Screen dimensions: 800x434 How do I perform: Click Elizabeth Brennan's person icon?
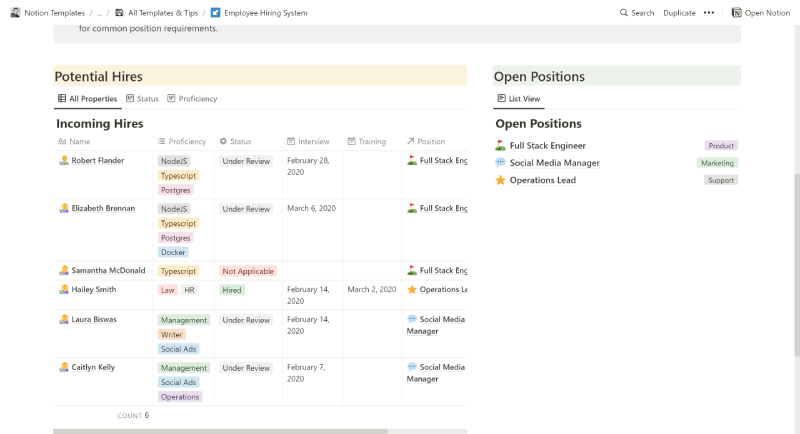tap(64, 208)
